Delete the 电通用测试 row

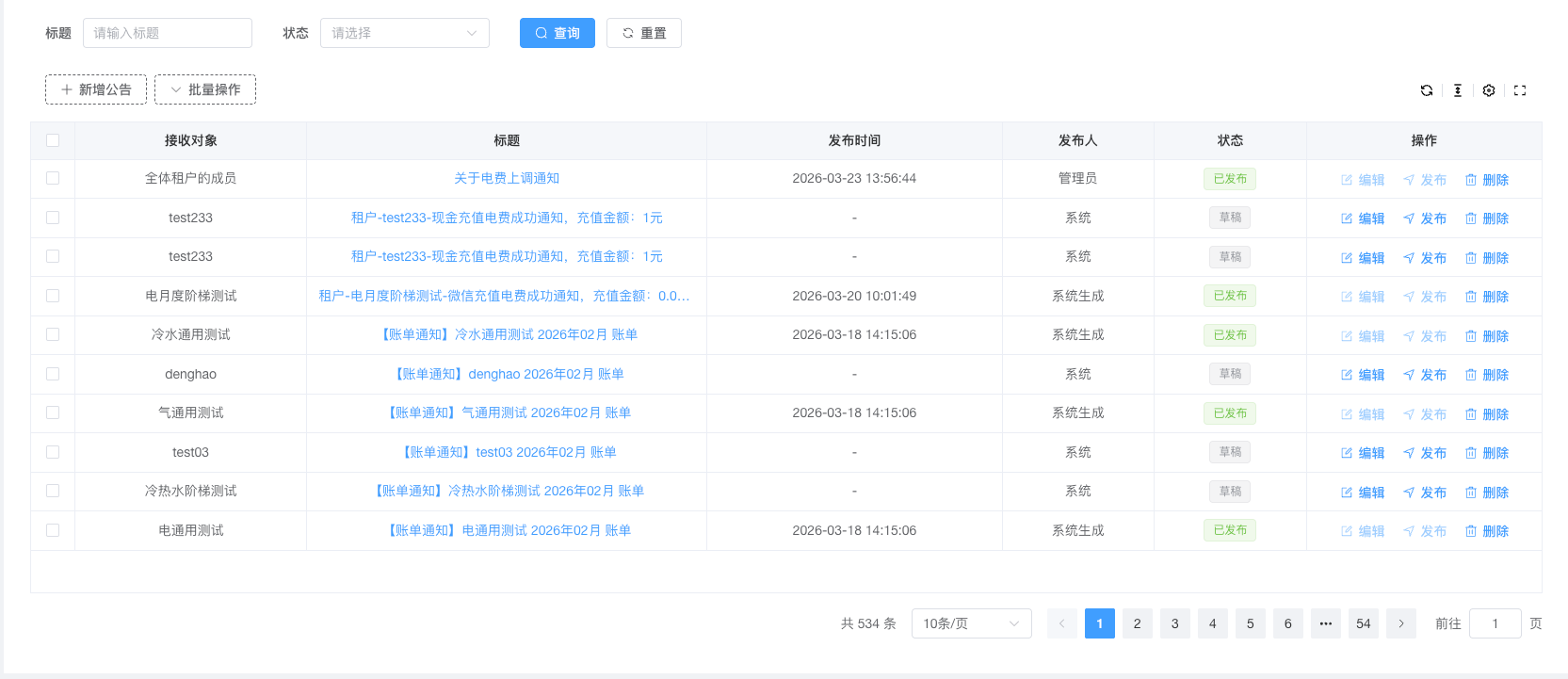(1487, 531)
